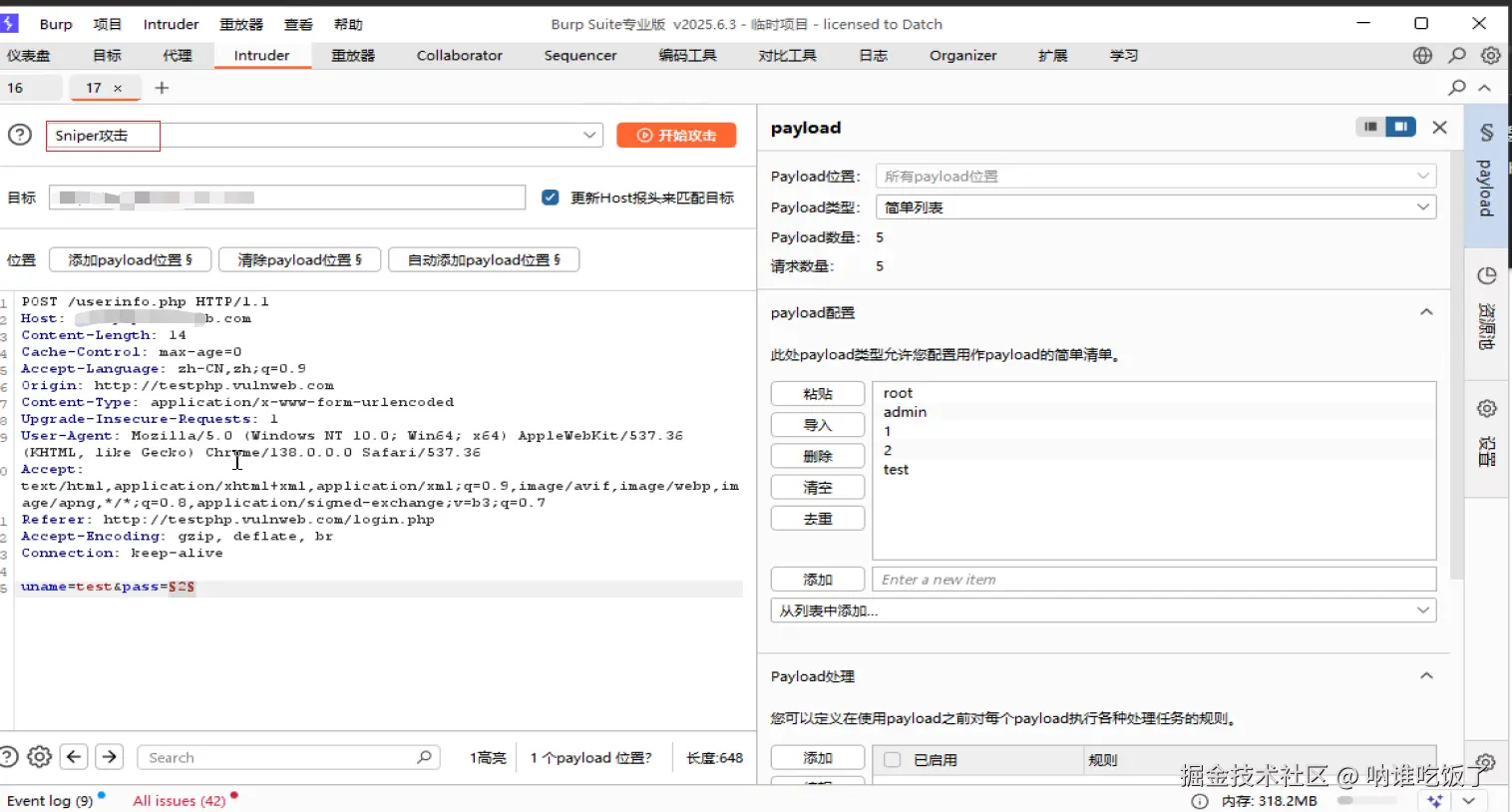Click the magnifier inside the Search box
Image resolution: width=1512 pixels, height=812 pixels.
coord(424,757)
